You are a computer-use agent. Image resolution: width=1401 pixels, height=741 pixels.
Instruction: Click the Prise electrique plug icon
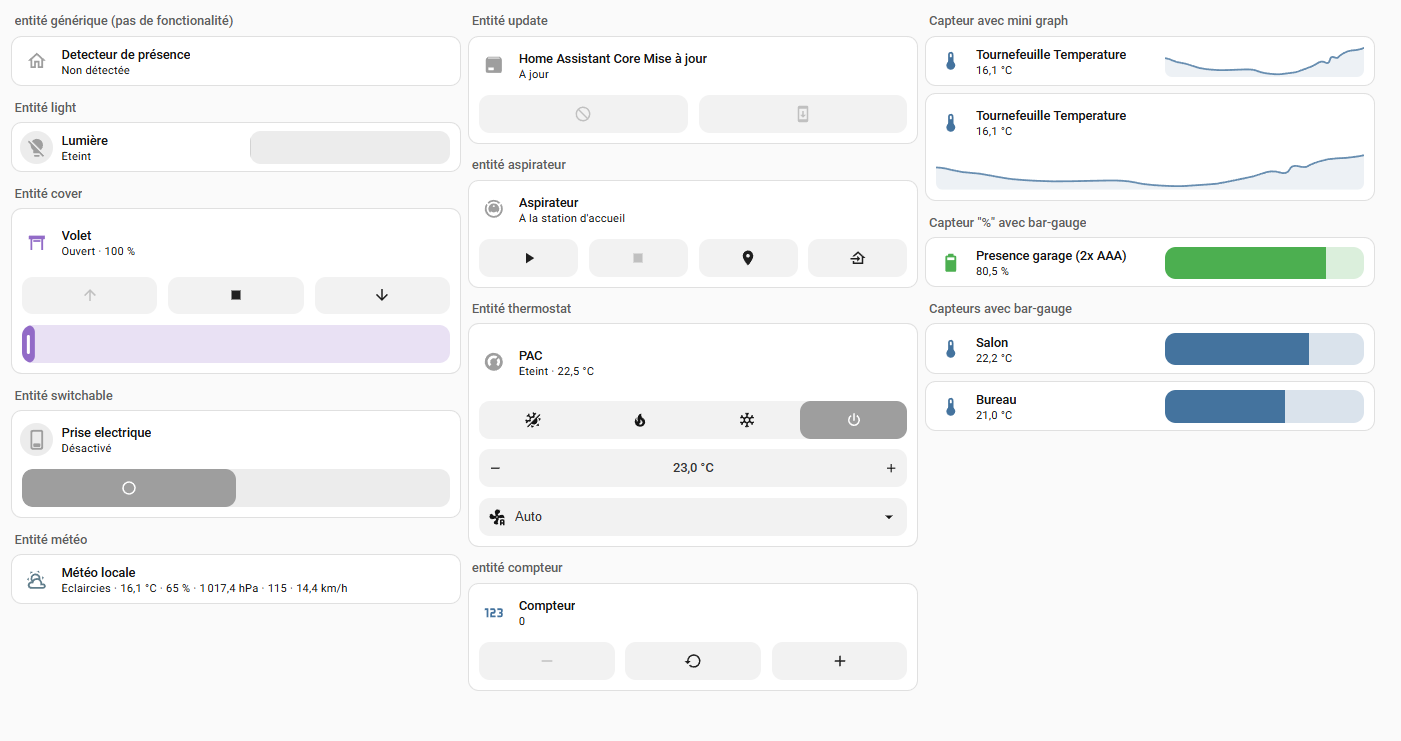pyautogui.click(x=37, y=440)
